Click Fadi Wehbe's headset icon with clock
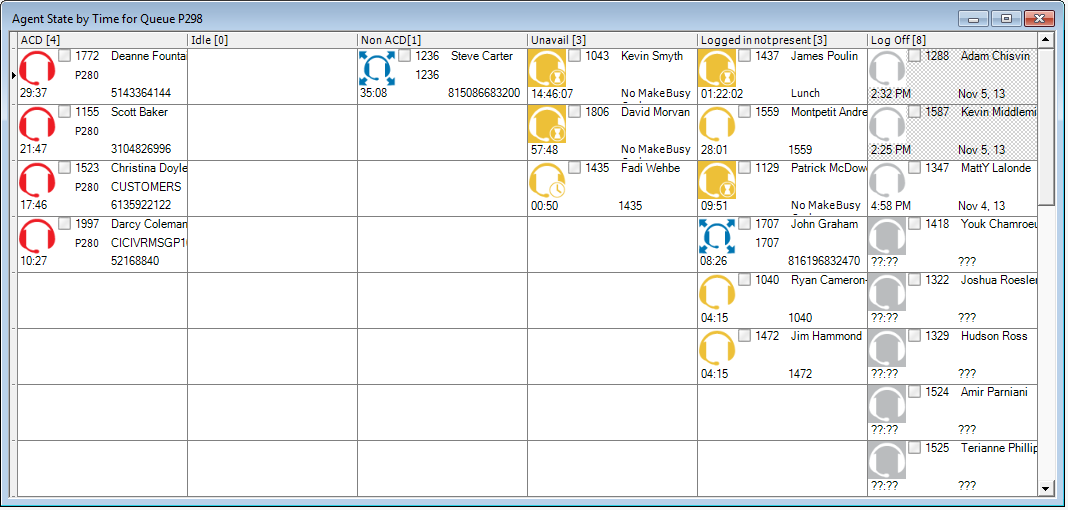The height and width of the screenshot is (510, 1068). [x=547, y=180]
